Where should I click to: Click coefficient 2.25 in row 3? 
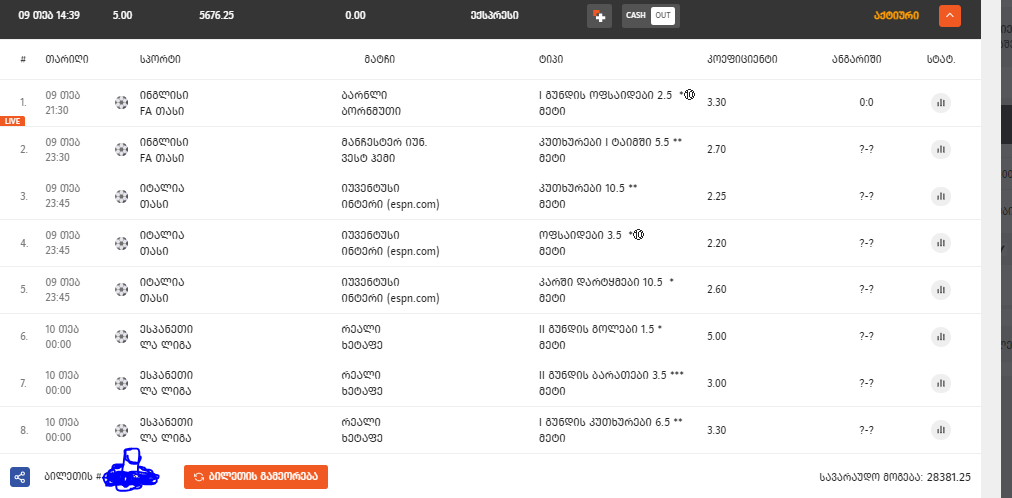(x=717, y=196)
